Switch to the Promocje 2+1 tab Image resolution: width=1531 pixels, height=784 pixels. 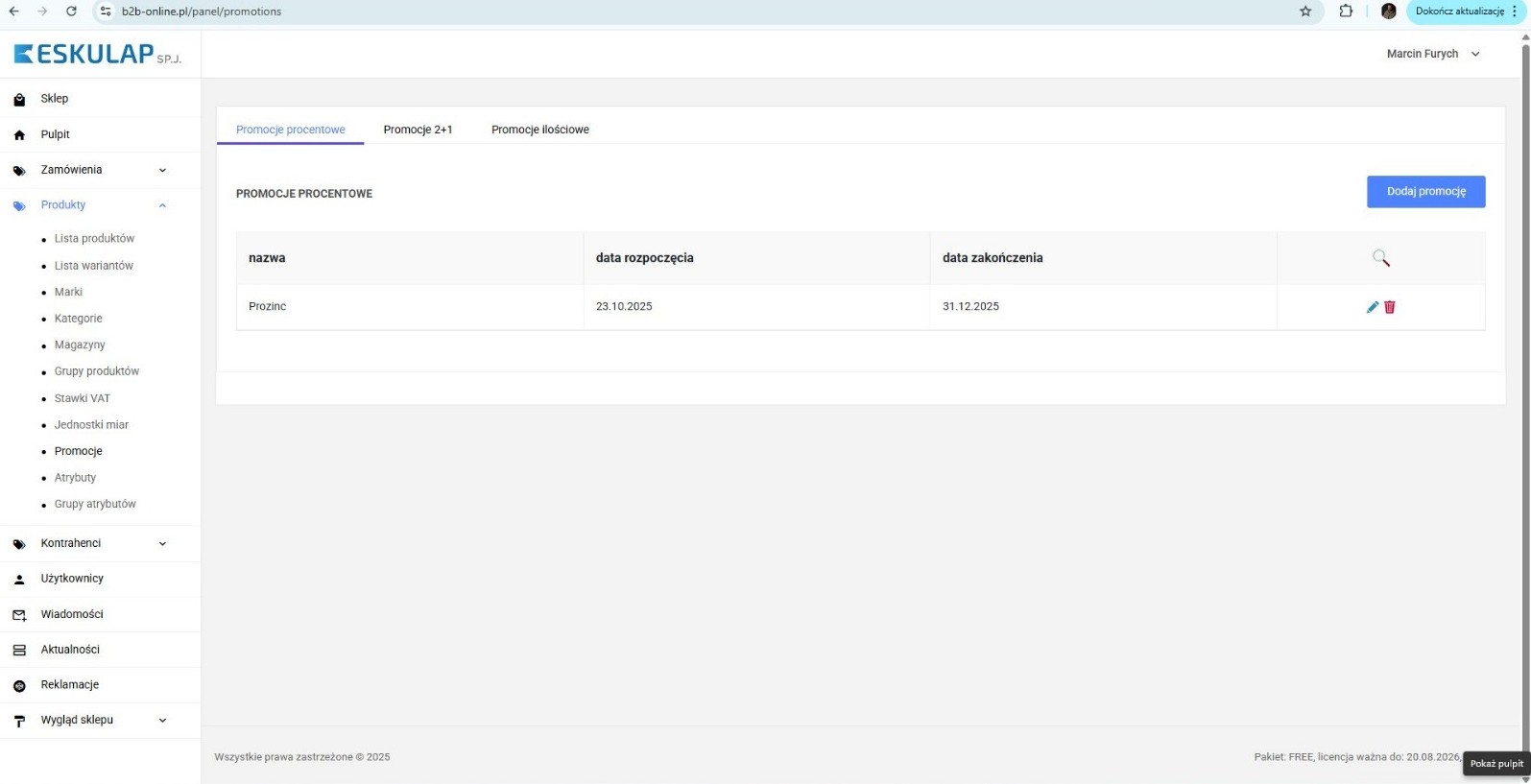point(418,130)
